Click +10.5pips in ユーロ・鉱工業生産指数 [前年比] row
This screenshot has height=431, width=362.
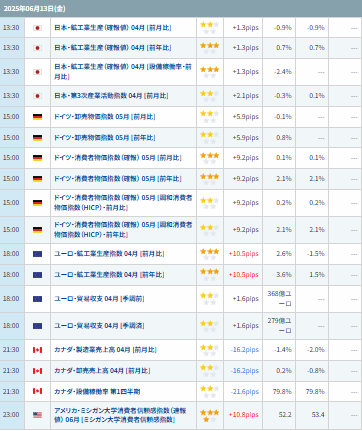coord(244,275)
